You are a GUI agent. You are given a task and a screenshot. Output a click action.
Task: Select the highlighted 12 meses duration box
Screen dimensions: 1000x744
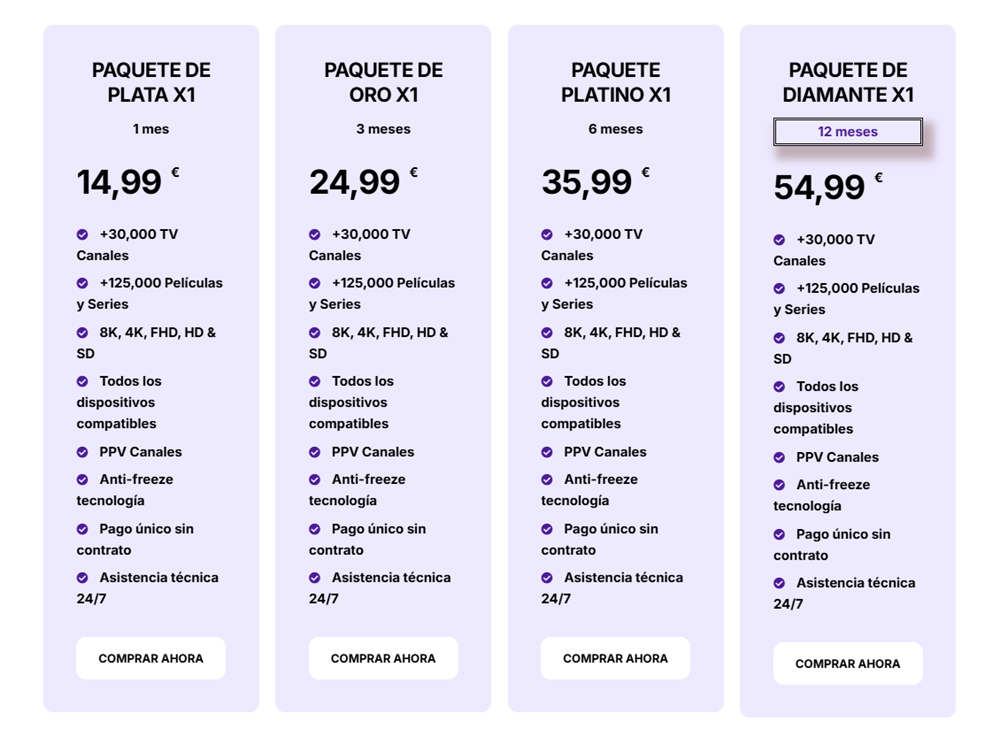(847, 132)
